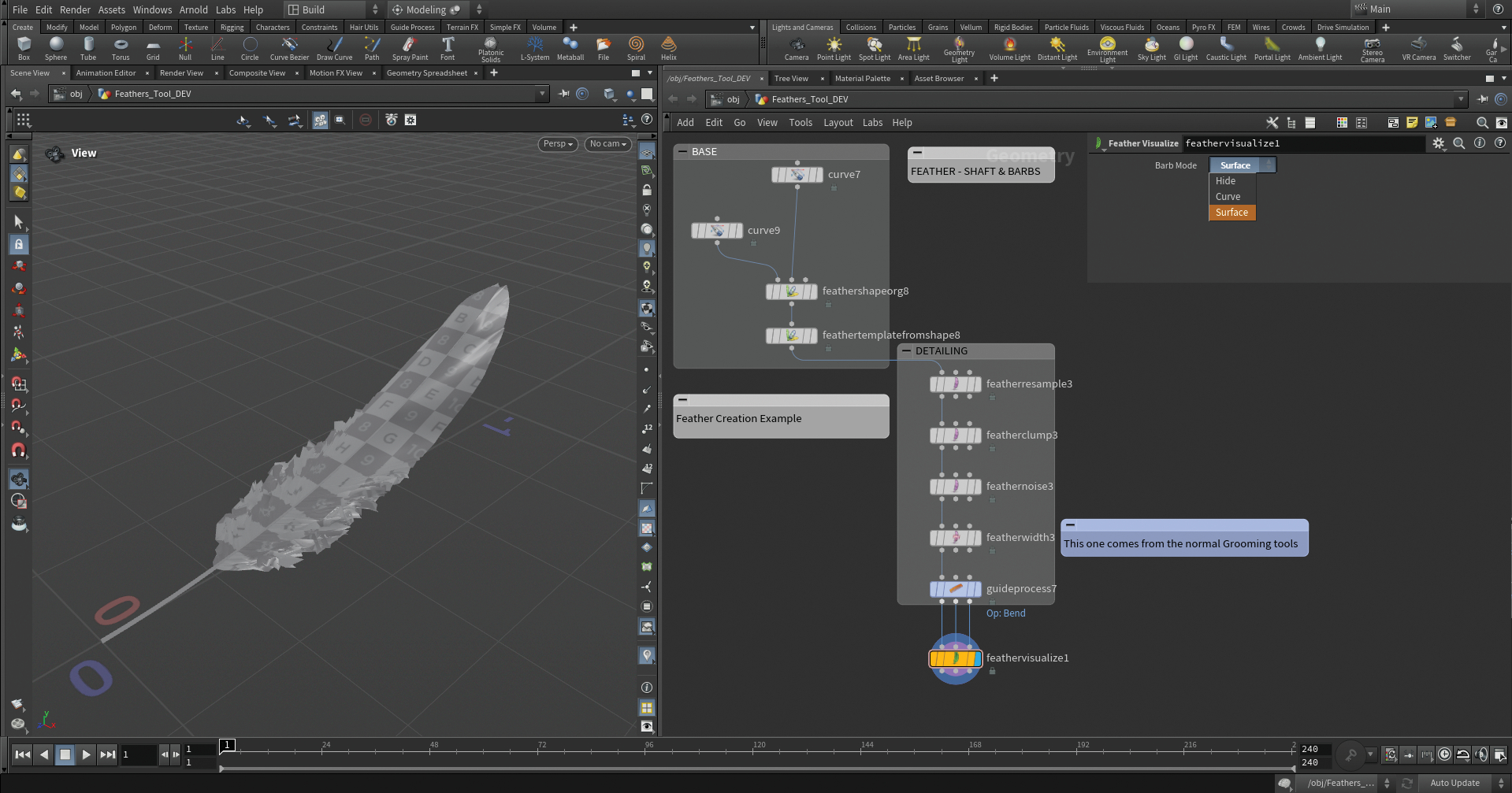This screenshot has width=1512, height=793.
Task: Play the timeline forward
Action: tap(86, 754)
